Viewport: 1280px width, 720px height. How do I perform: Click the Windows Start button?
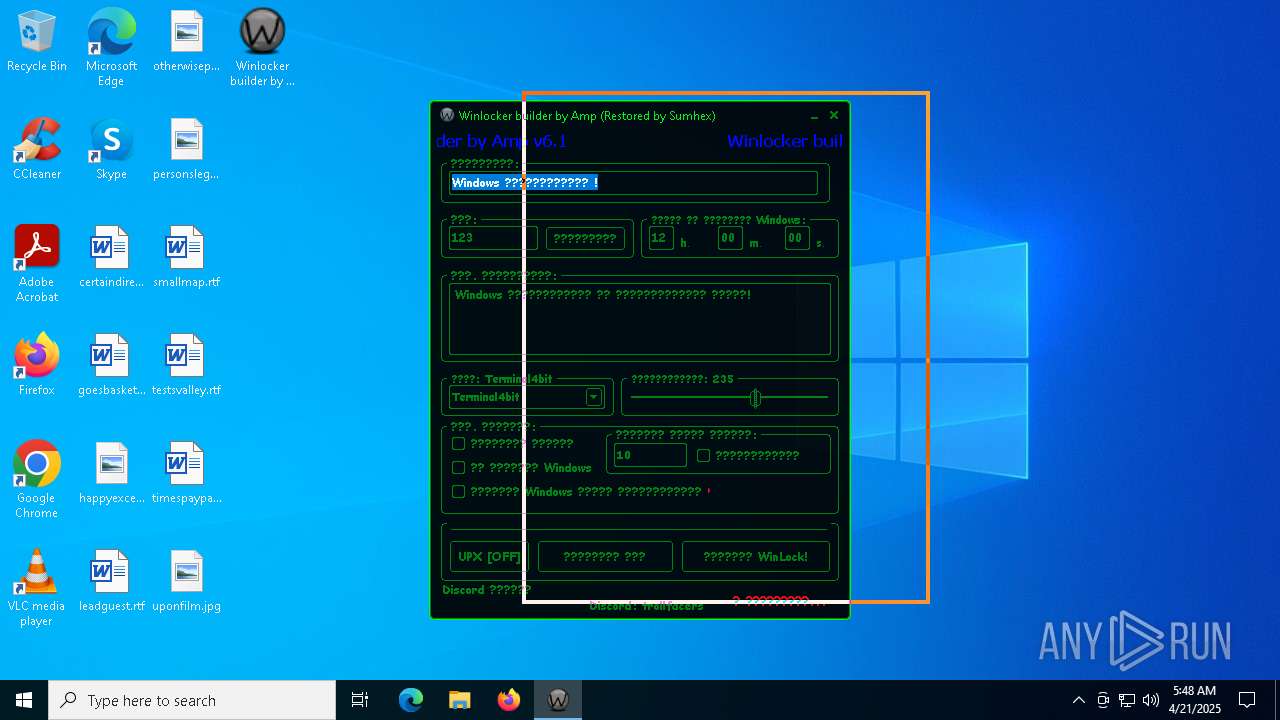click(x=24, y=700)
